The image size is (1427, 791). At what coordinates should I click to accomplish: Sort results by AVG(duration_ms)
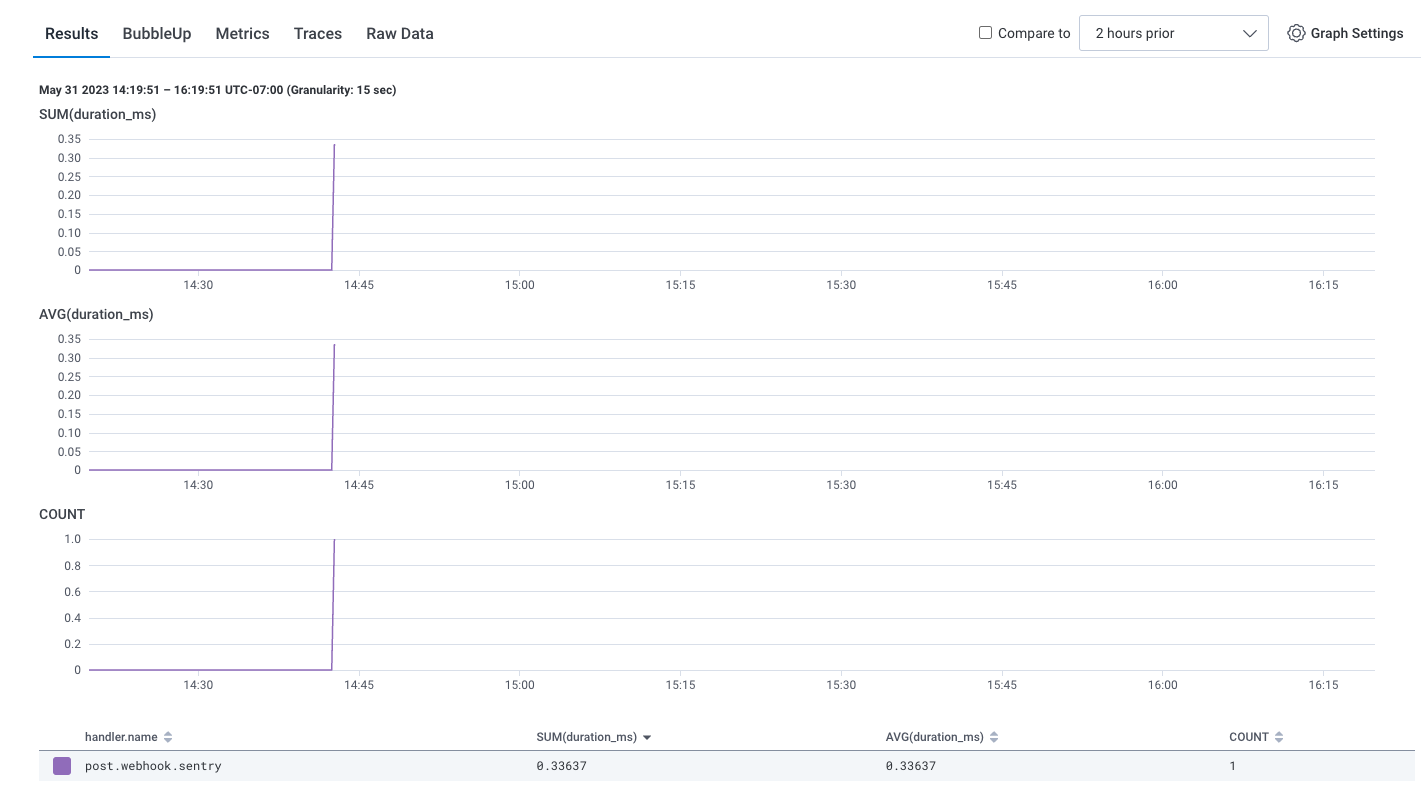pyautogui.click(x=994, y=736)
